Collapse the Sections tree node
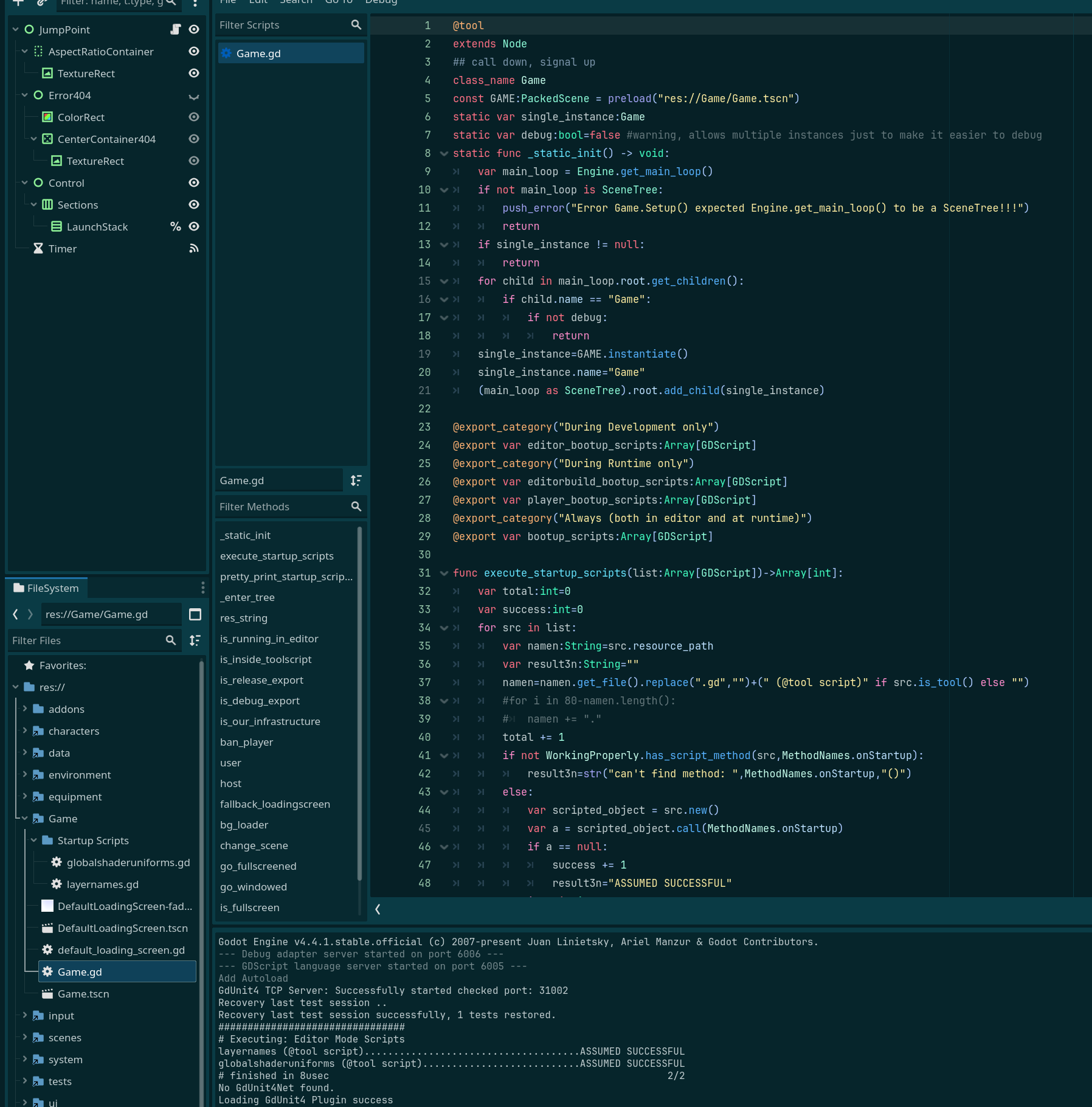Viewport: 1092px width, 1107px height. tap(34, 204)
